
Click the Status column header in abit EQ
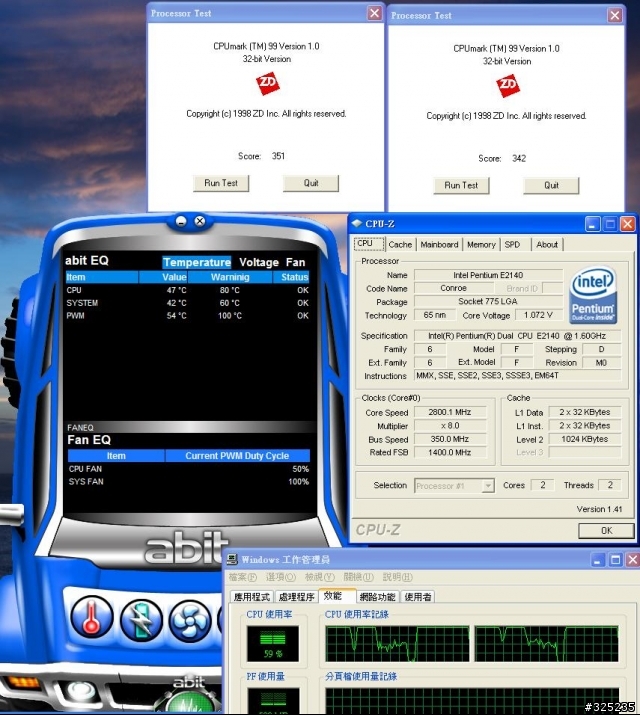291,277
